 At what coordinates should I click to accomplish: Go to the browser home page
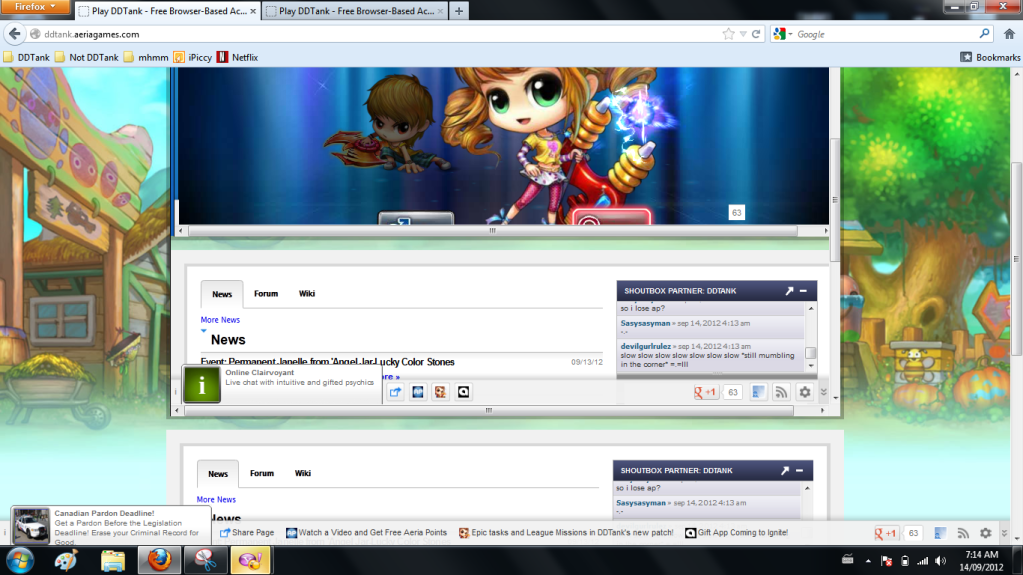[1009, 34]
